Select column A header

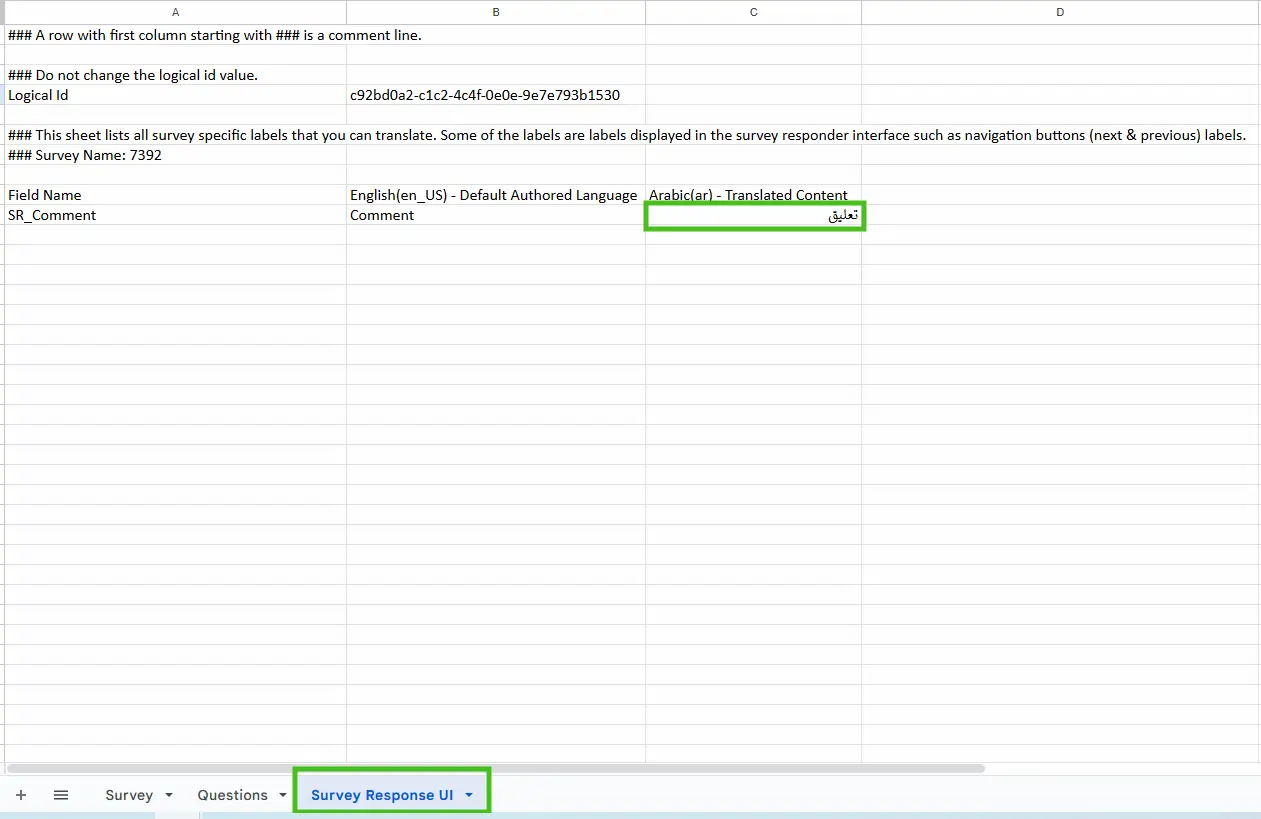pyautogui.click(x=175, y=12)
